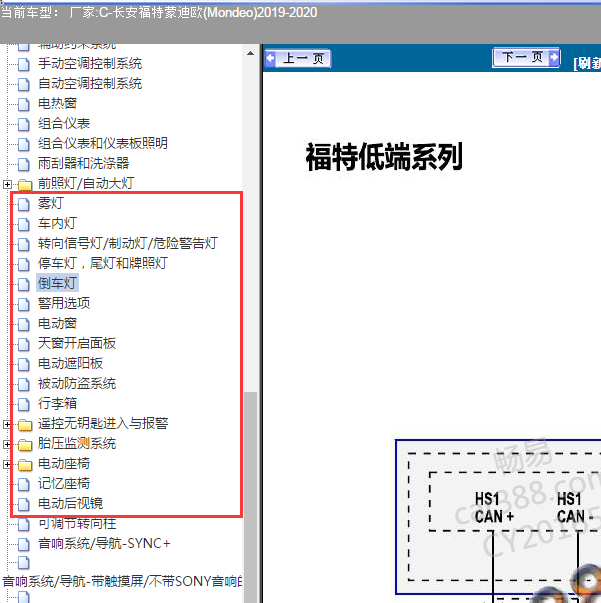Click the page icon beside 车内灯
601x603 pixels.
[x=24, y=224]
